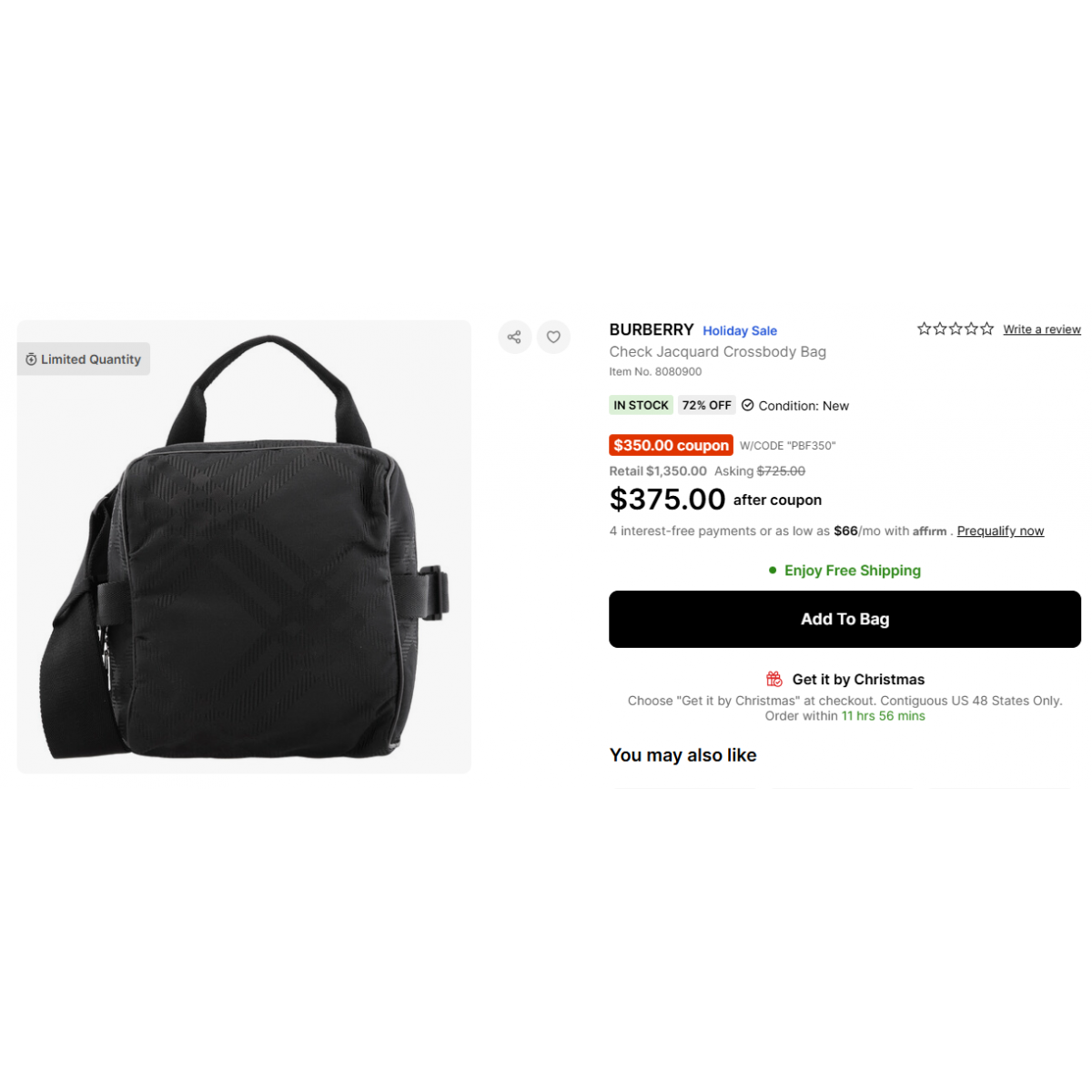The width and height of the screenshot is (1092, 1092).
Task: Click the green Free Shipping dot
Action: point(773,571)
